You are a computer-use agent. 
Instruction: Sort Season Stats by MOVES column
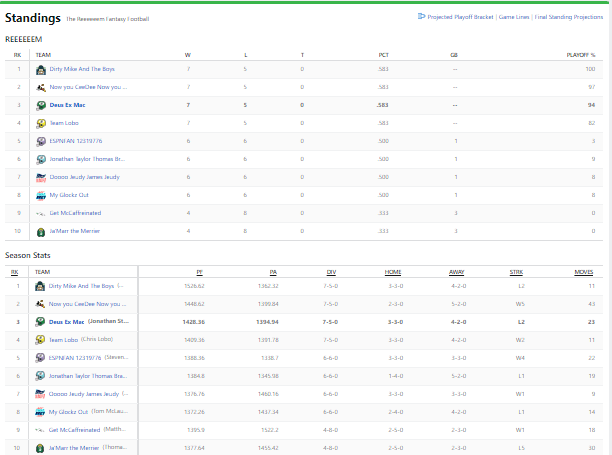pyautogui.click(x=584, y=271)
